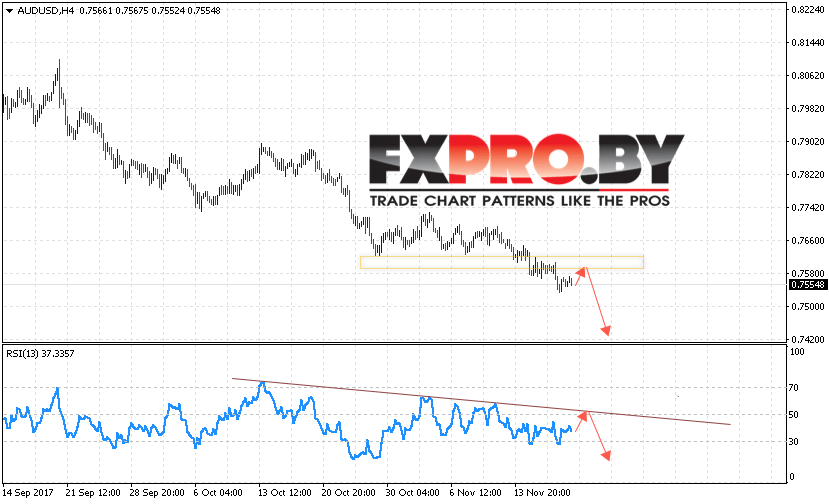
Task: Select price scale value 0.79020
Action: (x=808, y=141)
